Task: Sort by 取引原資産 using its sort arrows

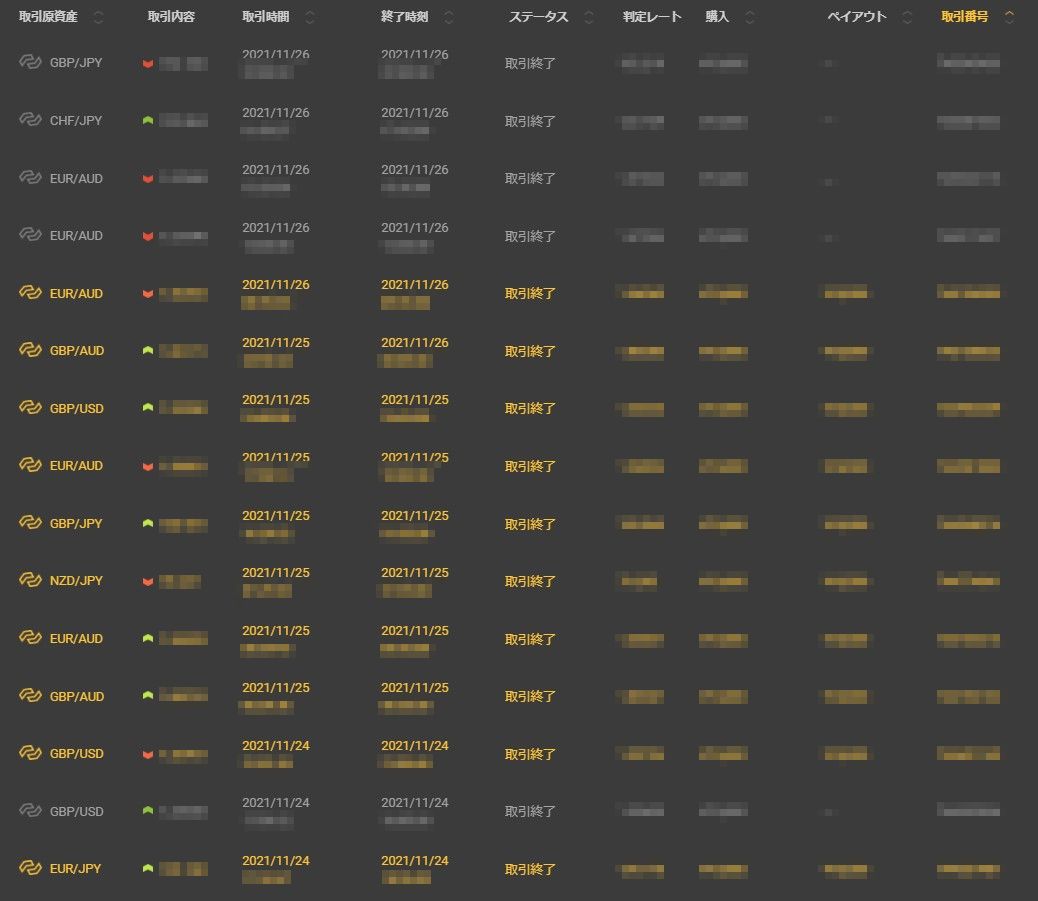Action: [98, 17]
